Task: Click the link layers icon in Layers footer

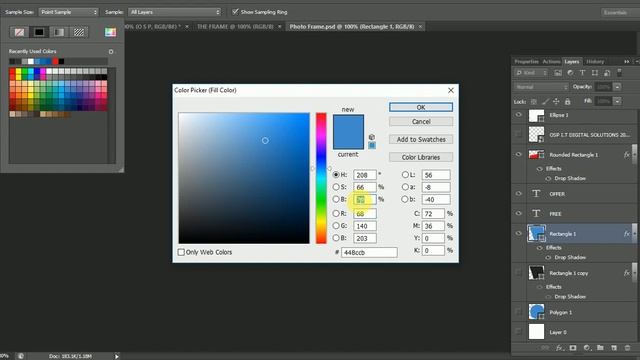Action: (545, 348)
